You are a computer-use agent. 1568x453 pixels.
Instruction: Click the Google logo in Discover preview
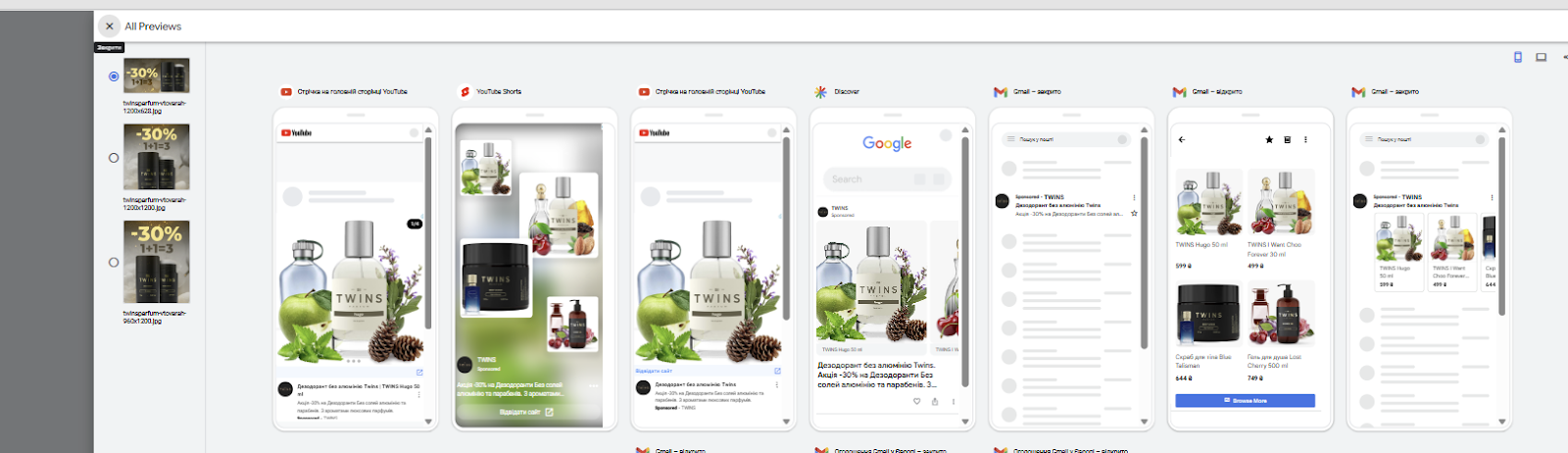pyautogui.click(x=887, y=144)
